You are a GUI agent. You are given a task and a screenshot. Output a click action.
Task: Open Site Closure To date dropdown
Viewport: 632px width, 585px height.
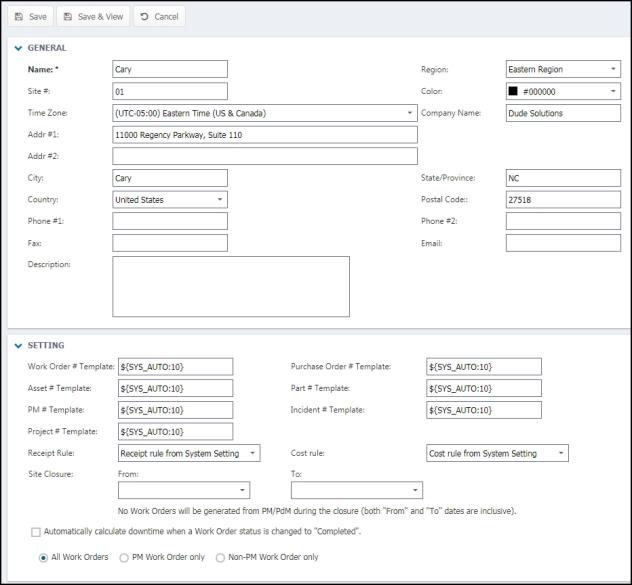coord(357,490)
